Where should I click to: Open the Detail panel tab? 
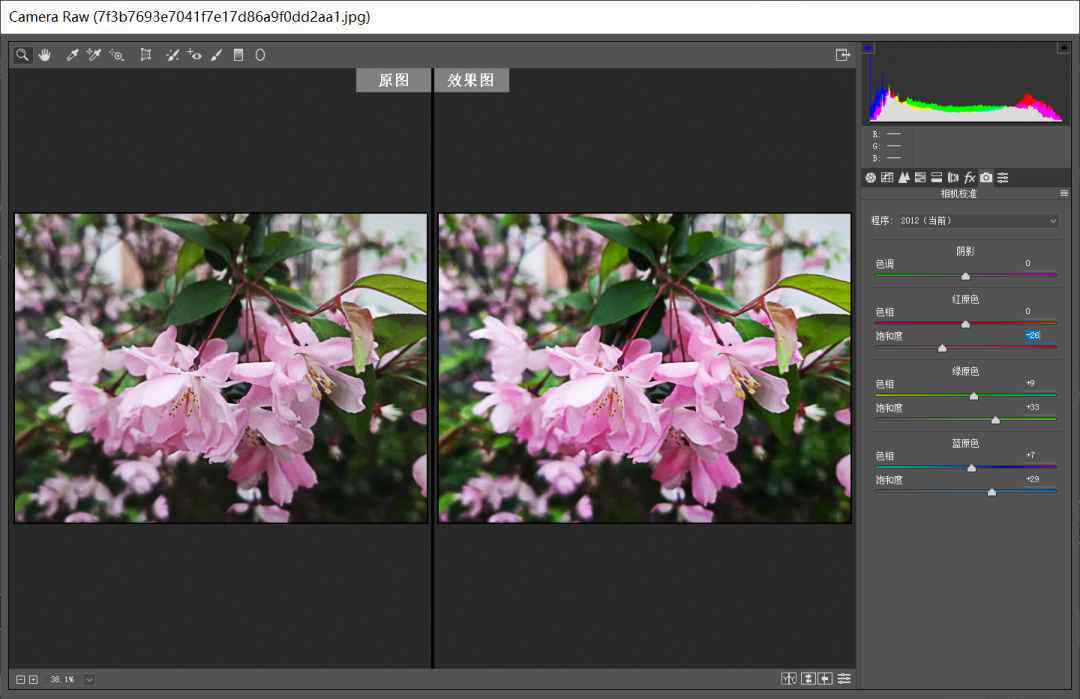click(x=904, y=178)
